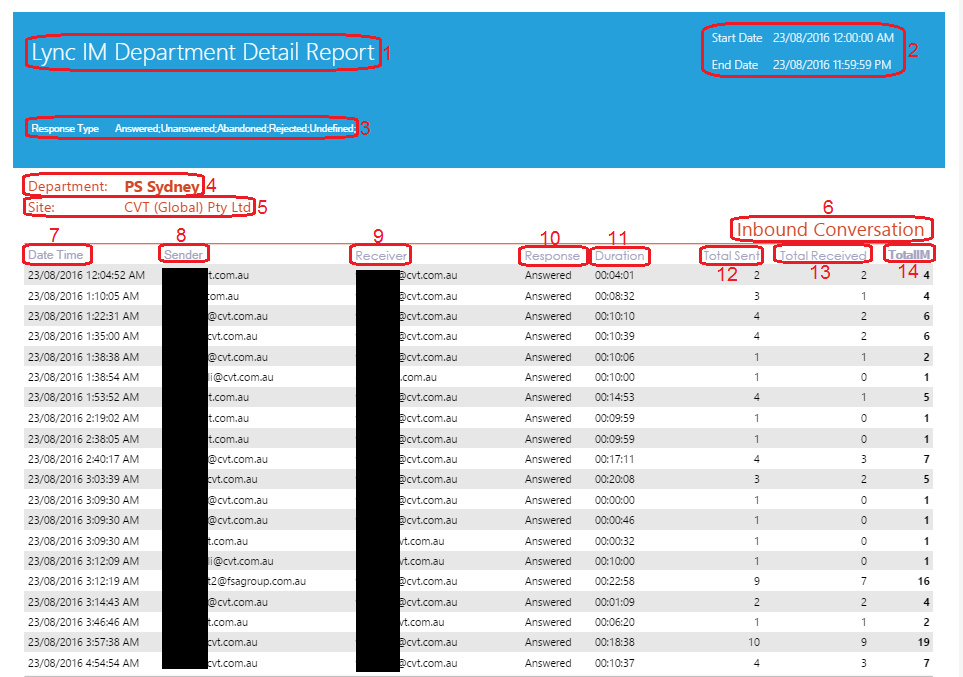Click the duration value 00:10:37
The width and height of the screenshot is (963, 677).
coord(614,663)
